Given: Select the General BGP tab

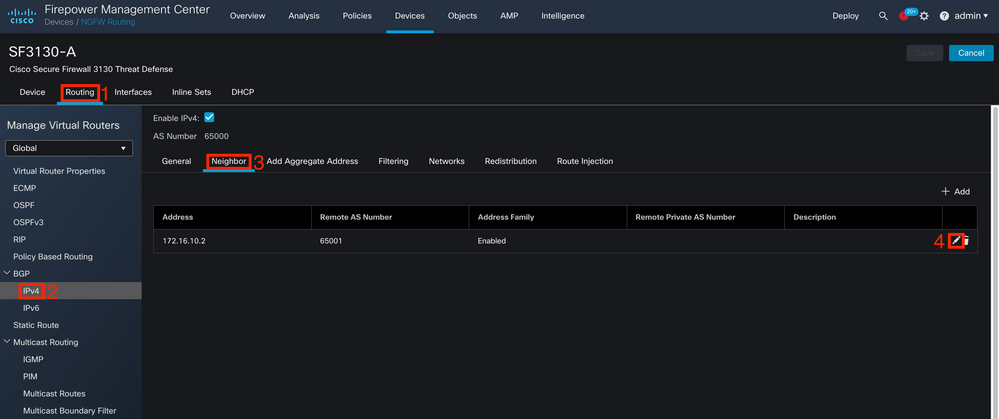Looking at the screenshot, I should click(176, 161).
